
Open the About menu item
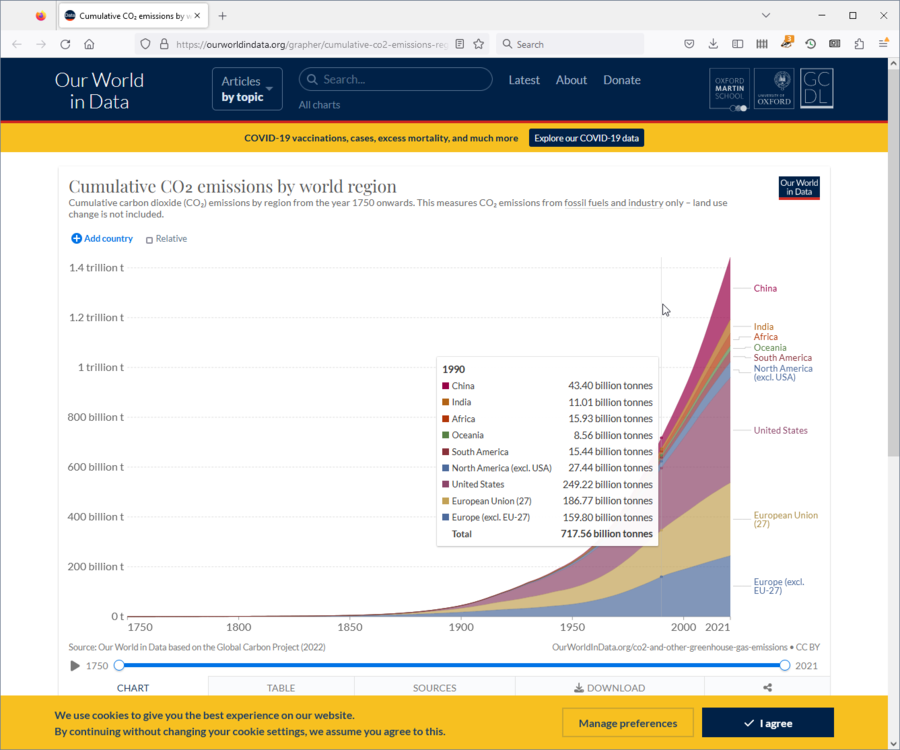tap(571, 80)
